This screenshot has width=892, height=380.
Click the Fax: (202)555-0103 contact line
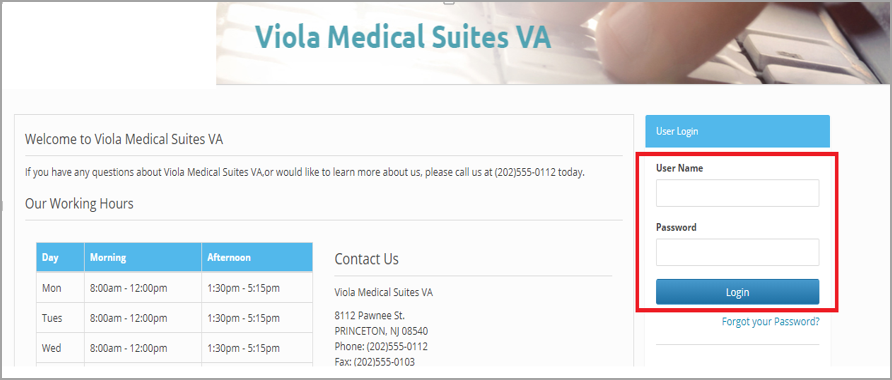tap(375, 362)
